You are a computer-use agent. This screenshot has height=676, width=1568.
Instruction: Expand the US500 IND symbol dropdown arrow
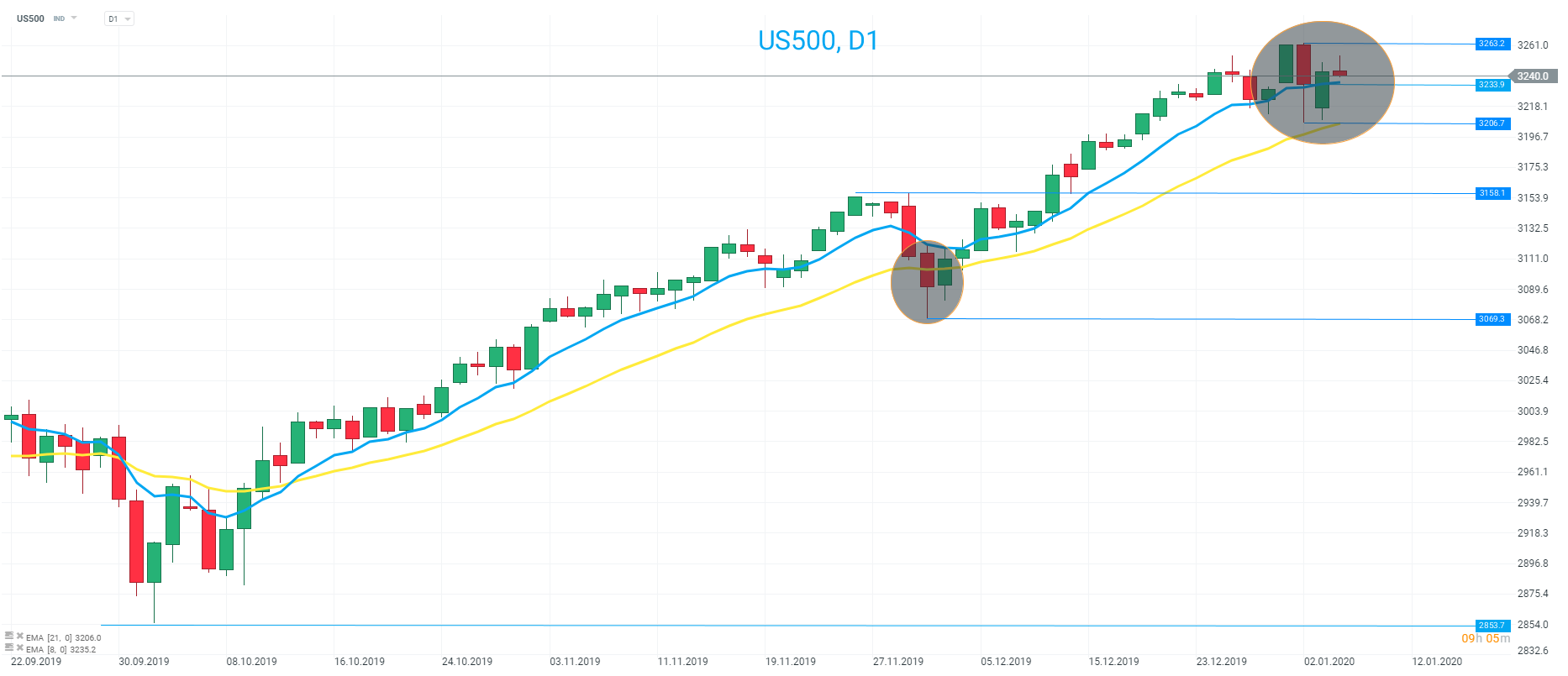click(74, 18)
